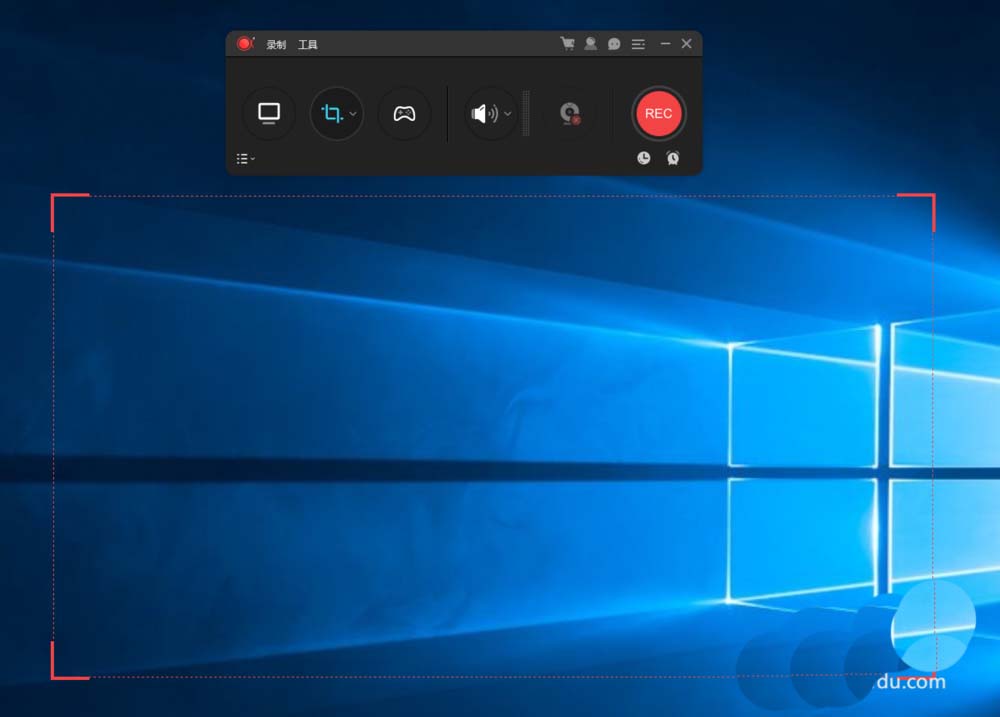Open the hamburger settings menu

coord(638,44)
